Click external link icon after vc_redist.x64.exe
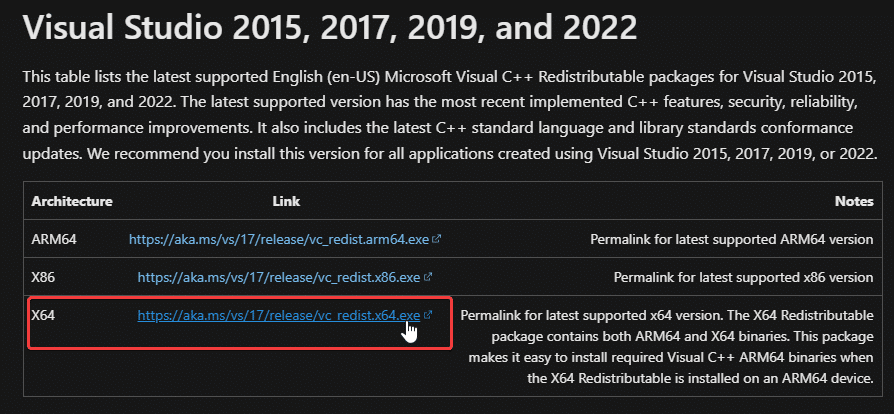The height and width of the screenshot is (414, 894). (428, 315)
